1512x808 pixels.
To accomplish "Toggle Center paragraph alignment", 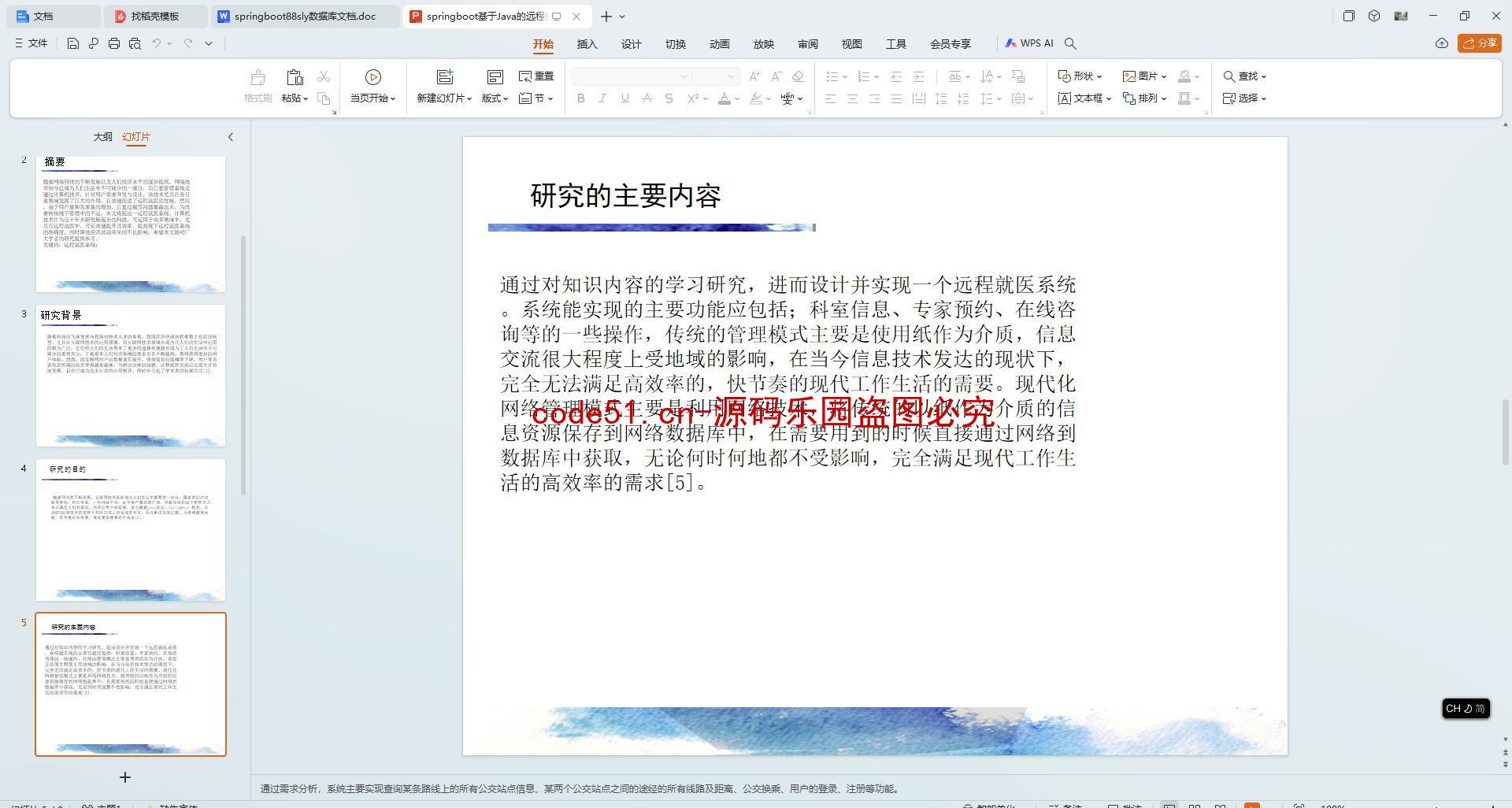I will click(852, 98).
